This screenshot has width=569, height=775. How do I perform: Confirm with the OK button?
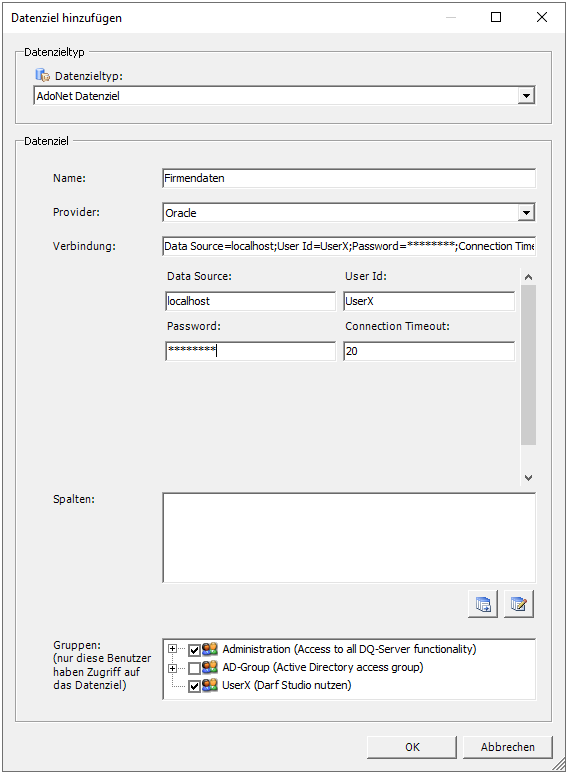click(412, 747)
